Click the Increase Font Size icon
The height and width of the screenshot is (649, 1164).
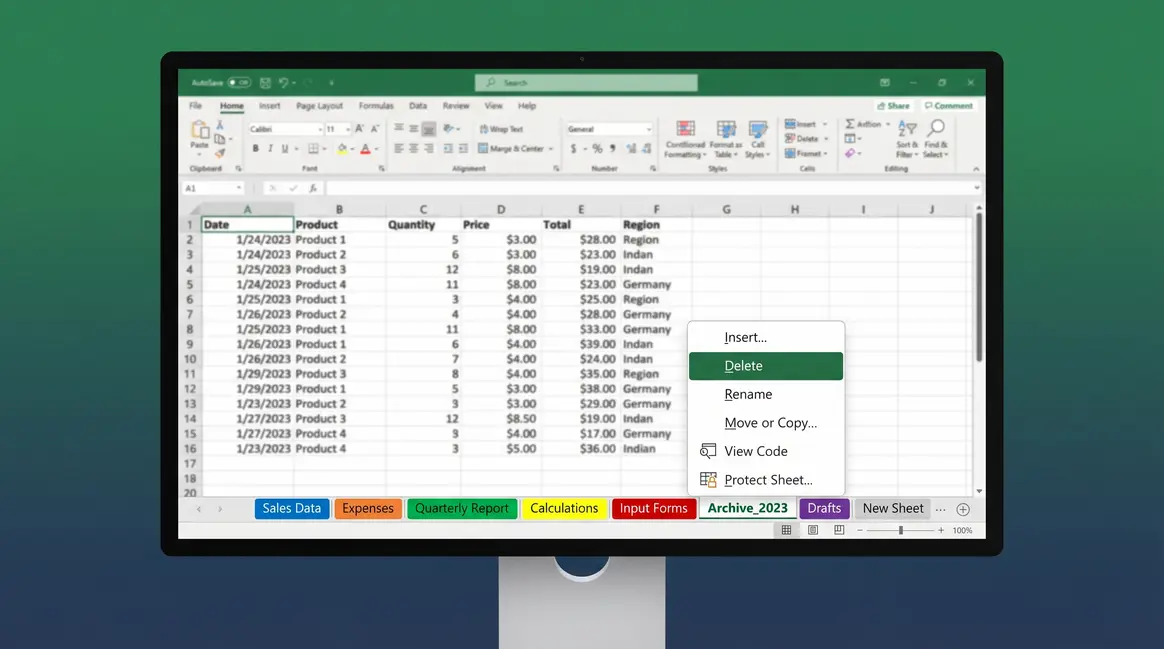[359, 128]
